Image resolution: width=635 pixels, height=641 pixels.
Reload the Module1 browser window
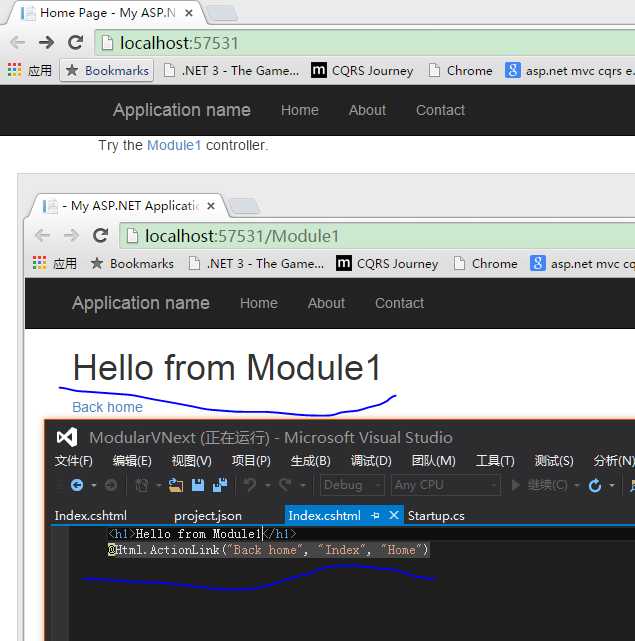coord(101,235)
